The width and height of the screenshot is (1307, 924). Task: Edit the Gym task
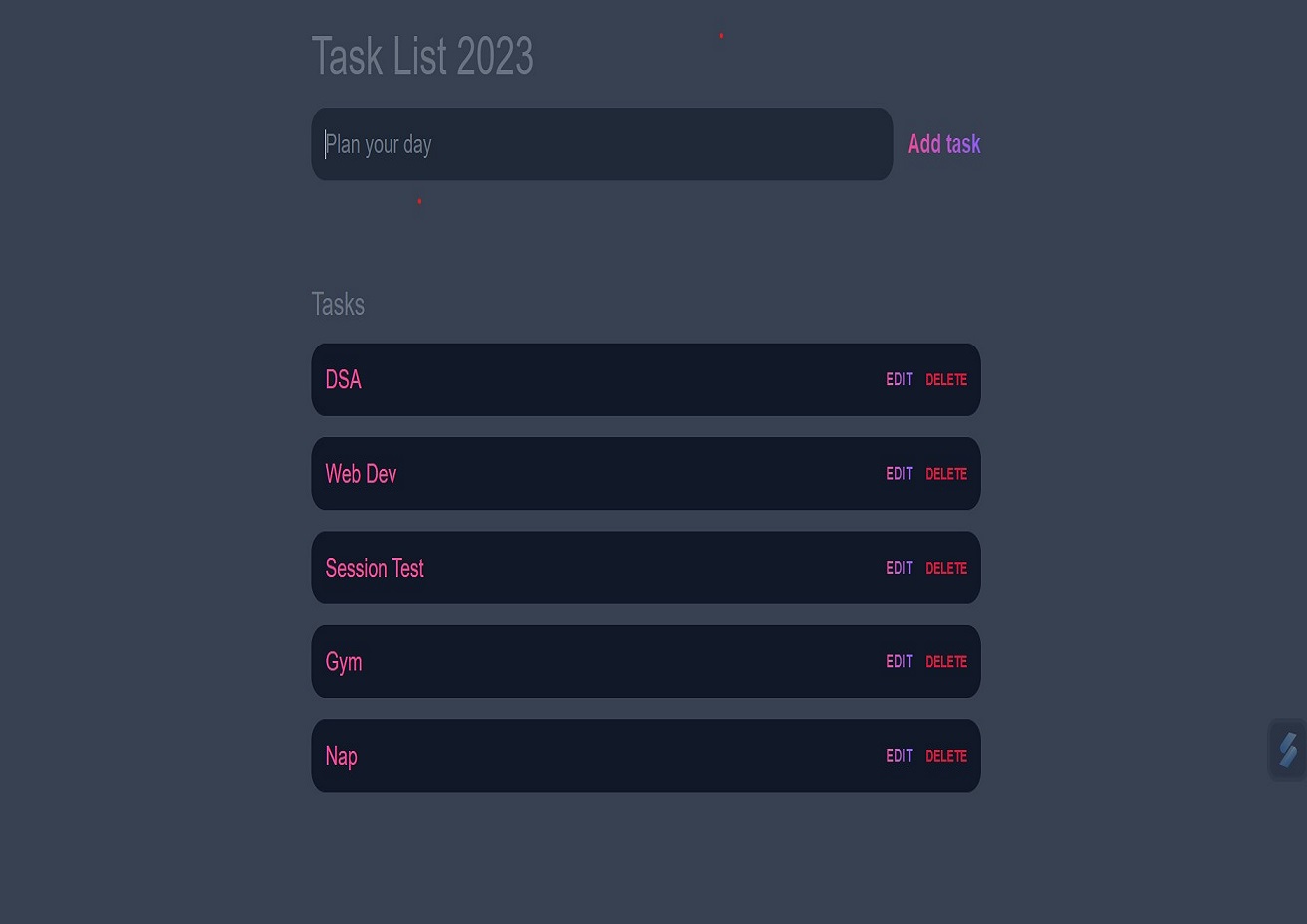tap(899, 661)
